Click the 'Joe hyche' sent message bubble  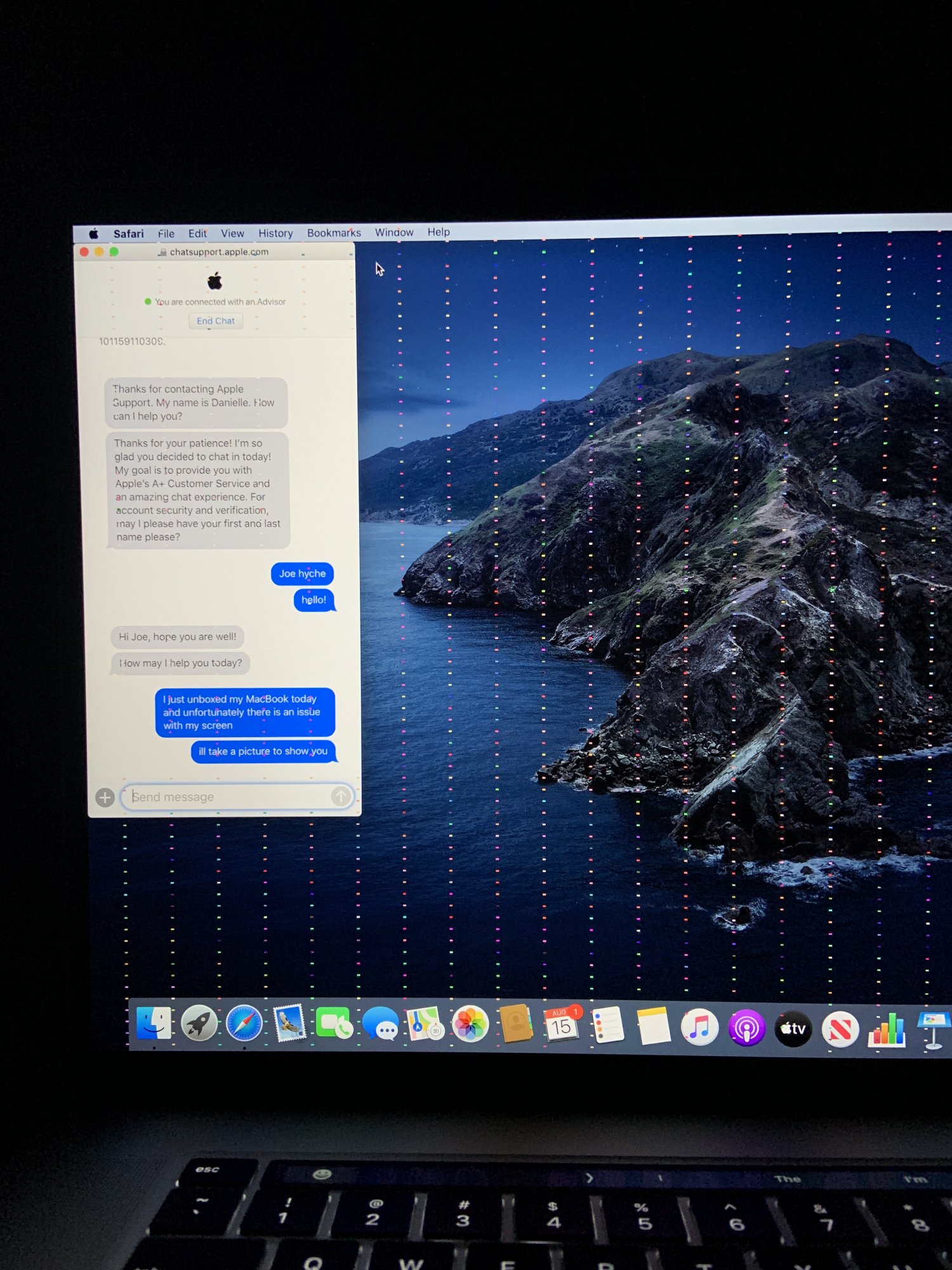(x=302, y=573)
